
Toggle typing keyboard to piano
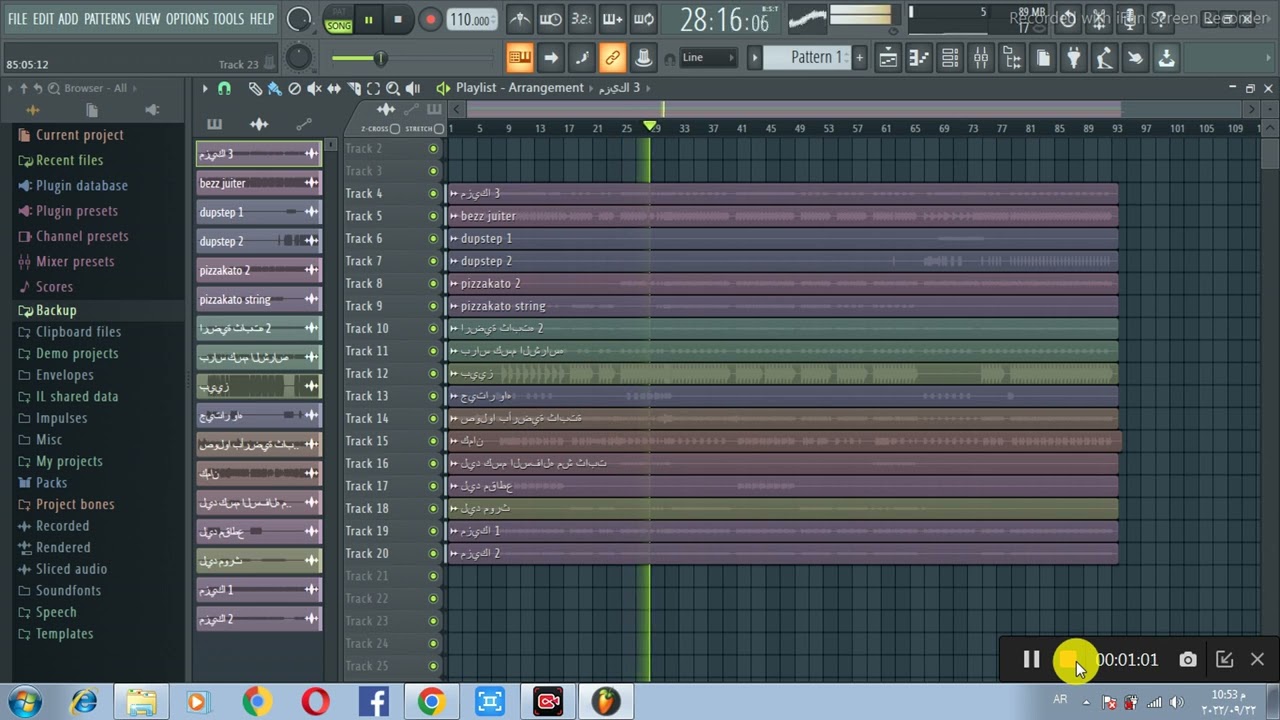pyautogui.click(x=520, y=58)
